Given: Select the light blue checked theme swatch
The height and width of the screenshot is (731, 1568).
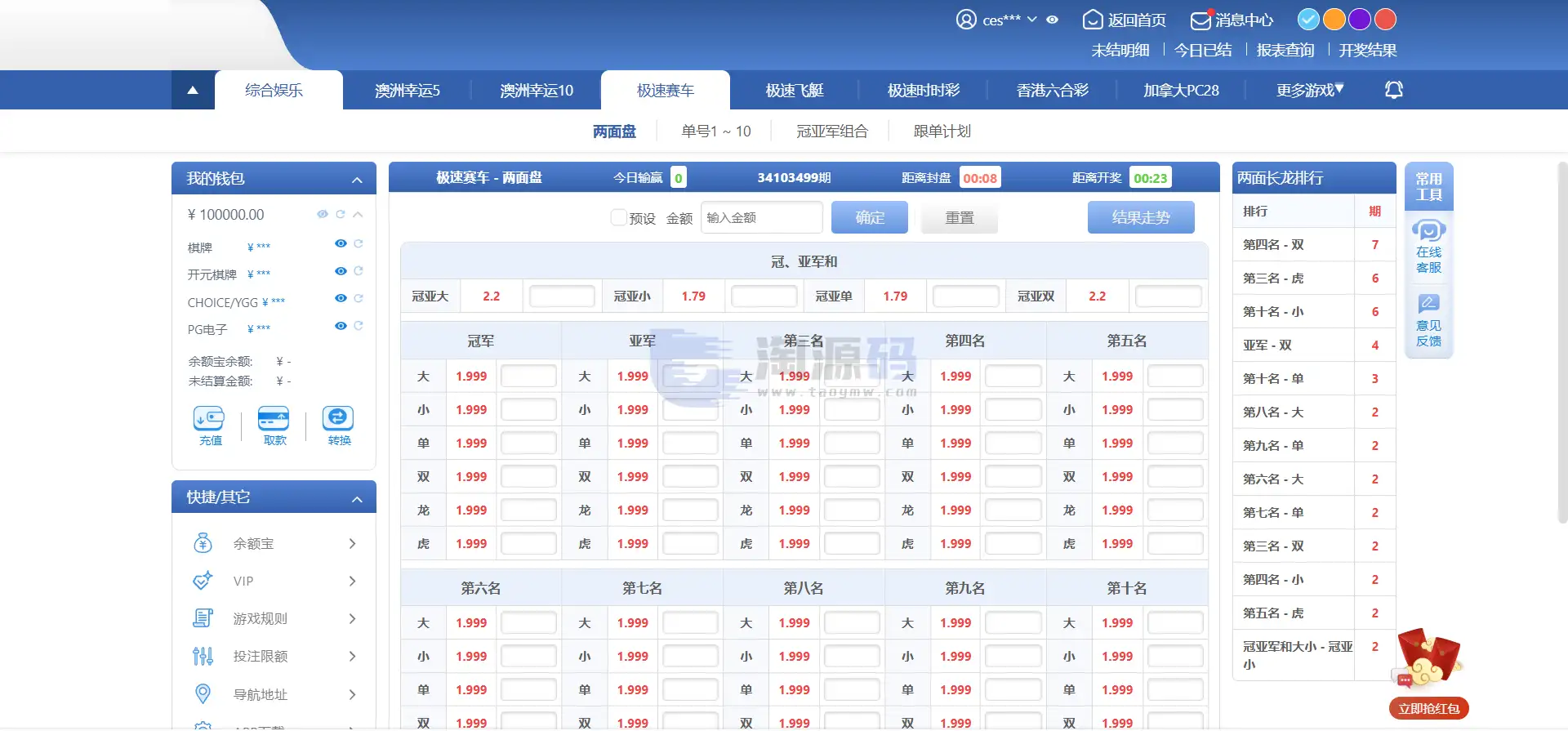Looking at the screenshot, I should (1308, 19).
